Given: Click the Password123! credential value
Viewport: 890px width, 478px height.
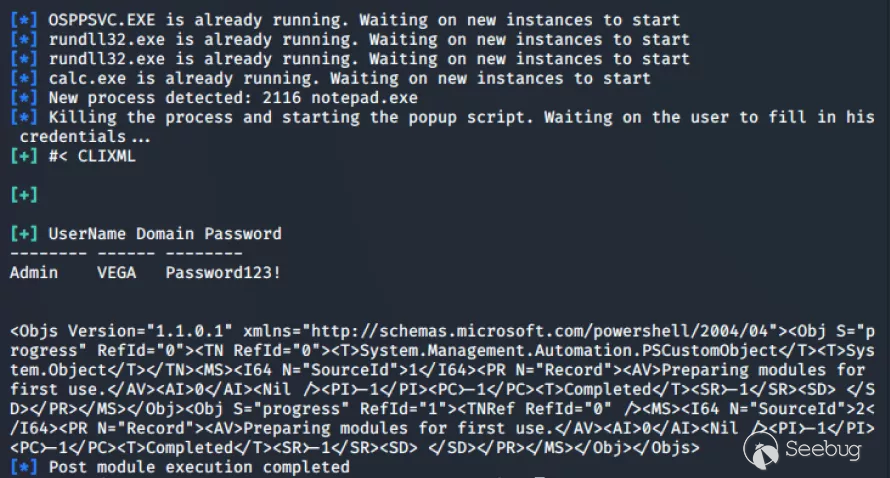Looking at the screenshot, I should coord(224,272).
